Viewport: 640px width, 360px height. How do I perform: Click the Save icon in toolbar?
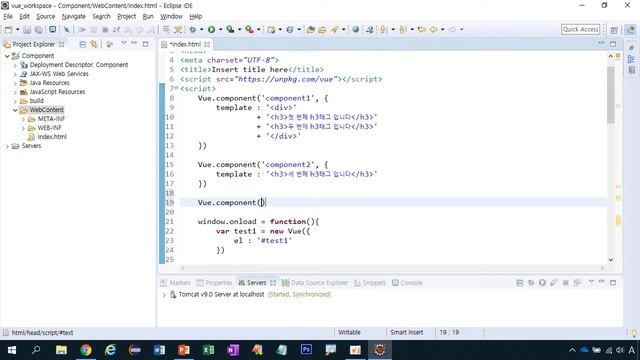27,29
